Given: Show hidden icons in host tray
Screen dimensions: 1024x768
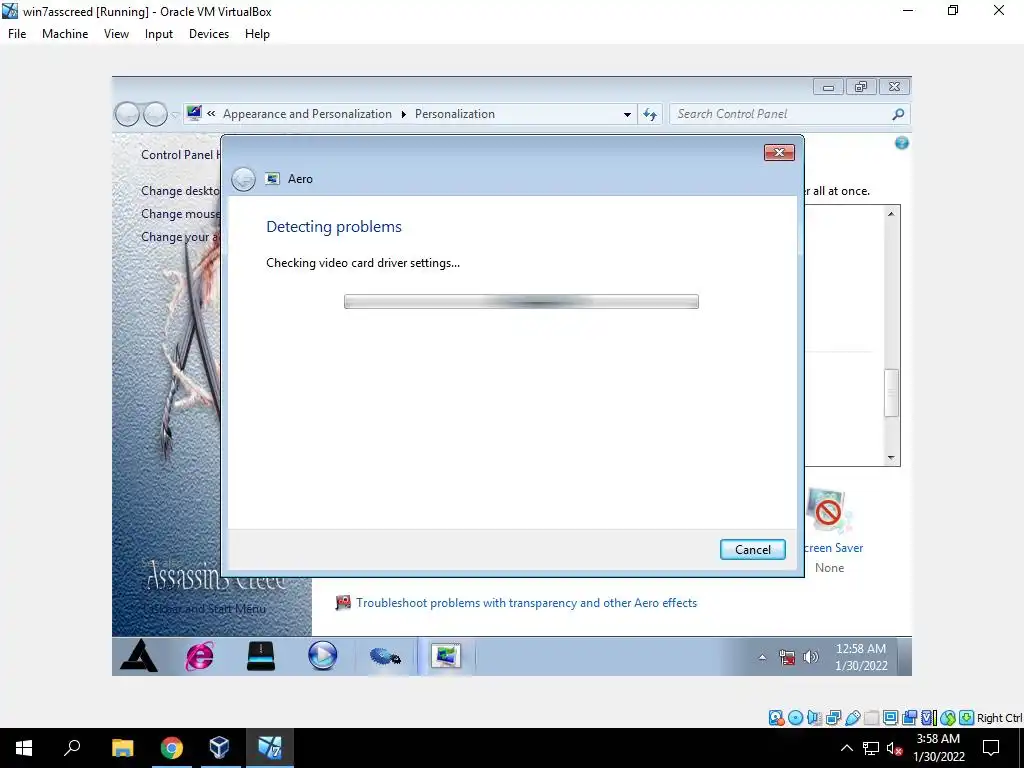Looking at the screenshot, I should [846, 748].
